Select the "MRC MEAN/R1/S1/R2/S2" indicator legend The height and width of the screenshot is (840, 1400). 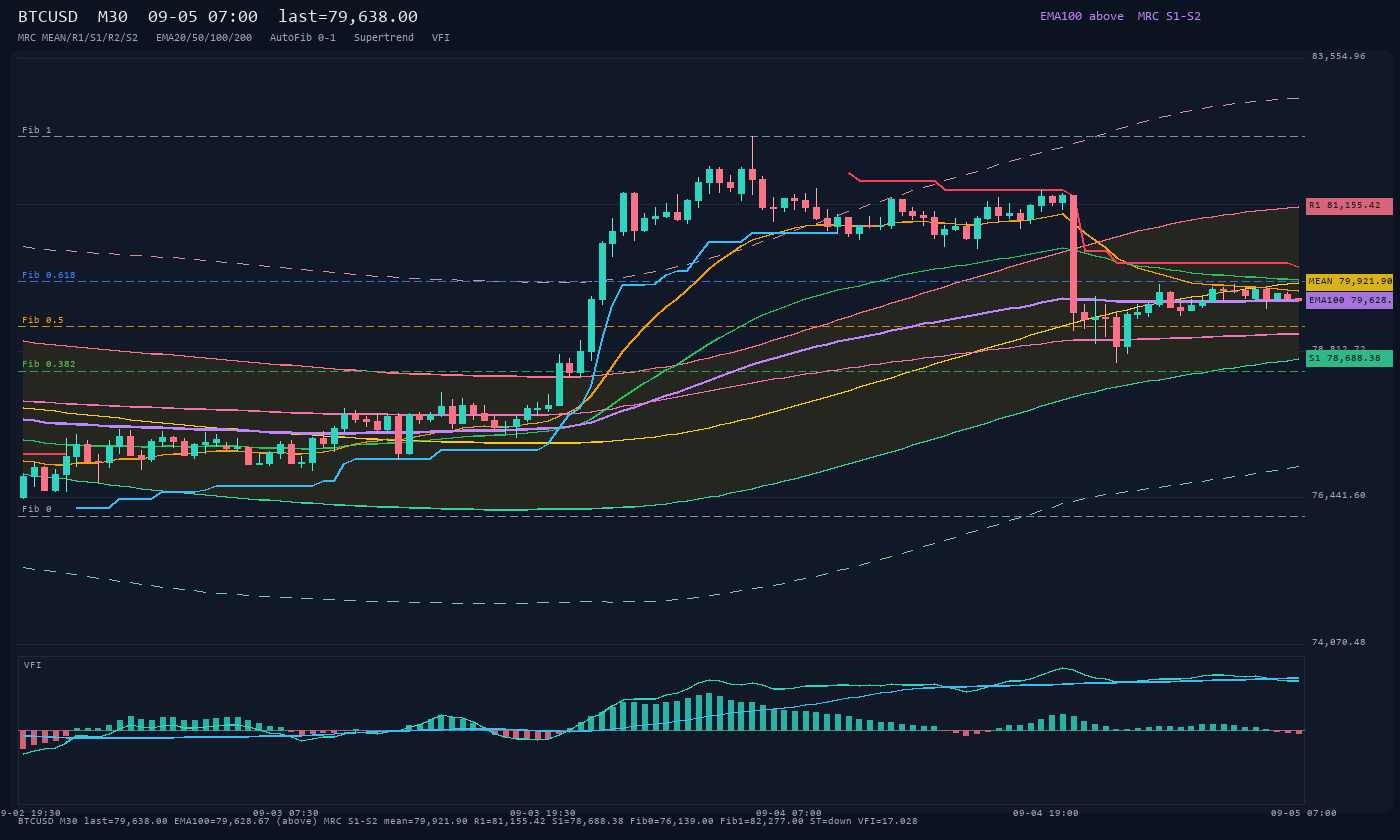coord(78,37)
